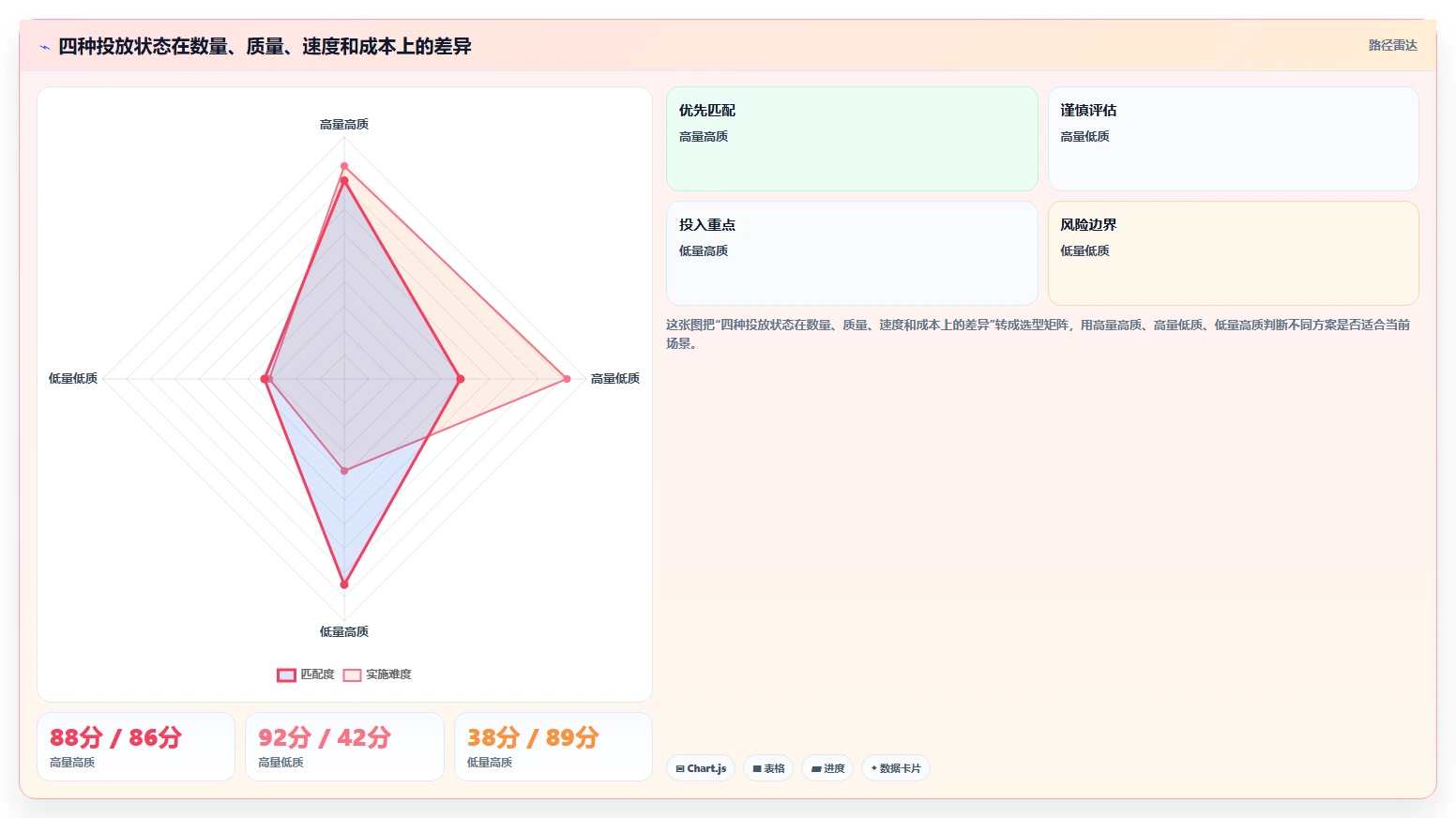Click the 实施难度 data point on 高量低质 axis
Image resolution: width=1456 pixels, height=818 pixels.
(x=567, y=379)
